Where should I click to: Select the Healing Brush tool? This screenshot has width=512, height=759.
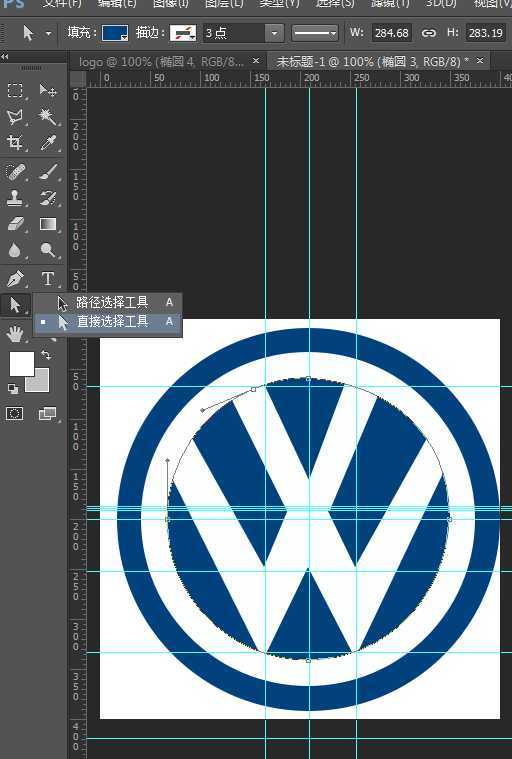point(15,172)
